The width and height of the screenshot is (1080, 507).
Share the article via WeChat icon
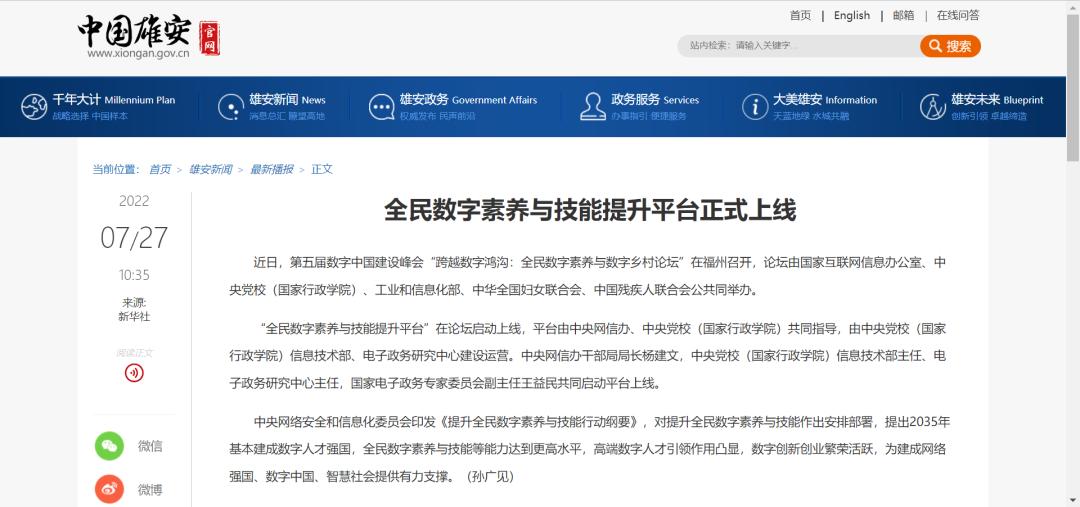pos(110,446)
